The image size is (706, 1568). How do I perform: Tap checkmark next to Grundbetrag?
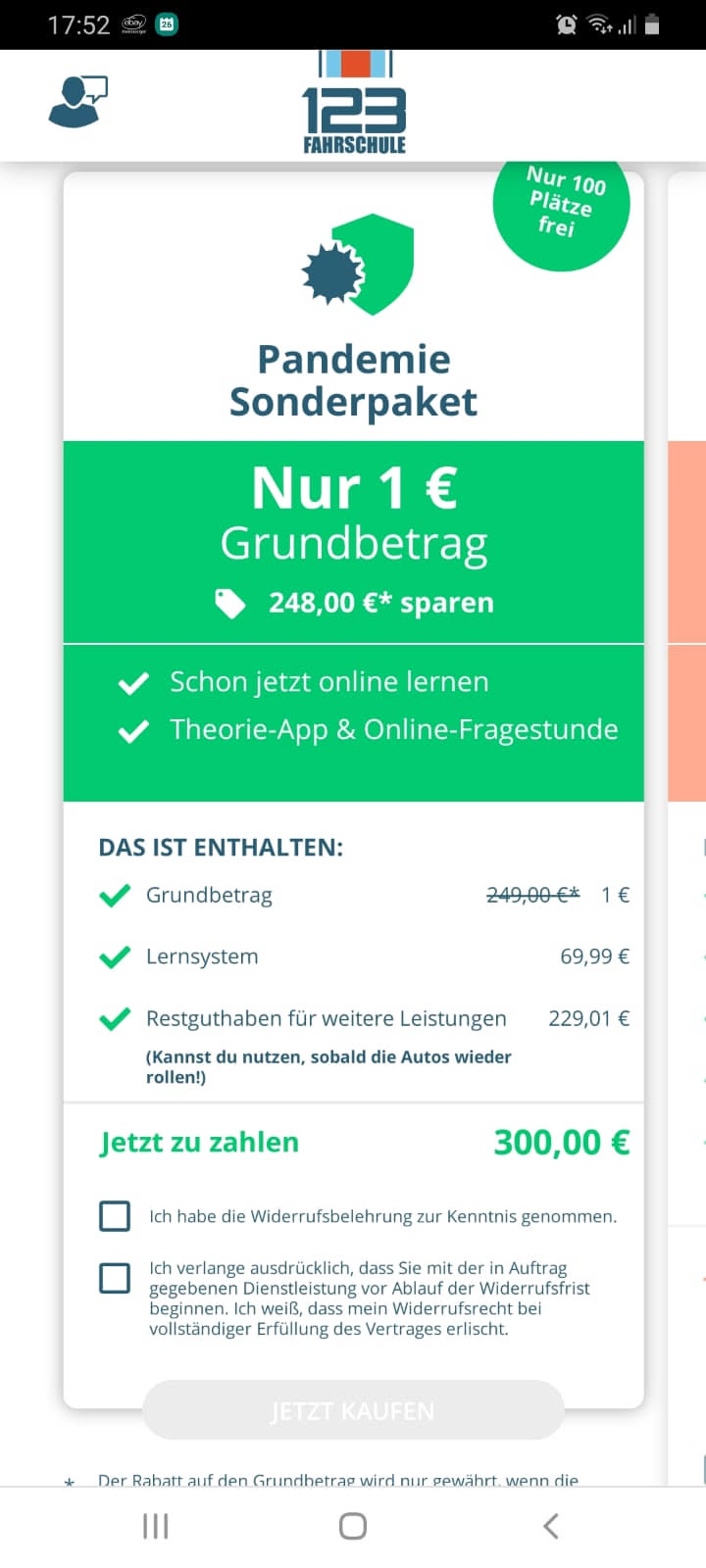coord(116,895)
